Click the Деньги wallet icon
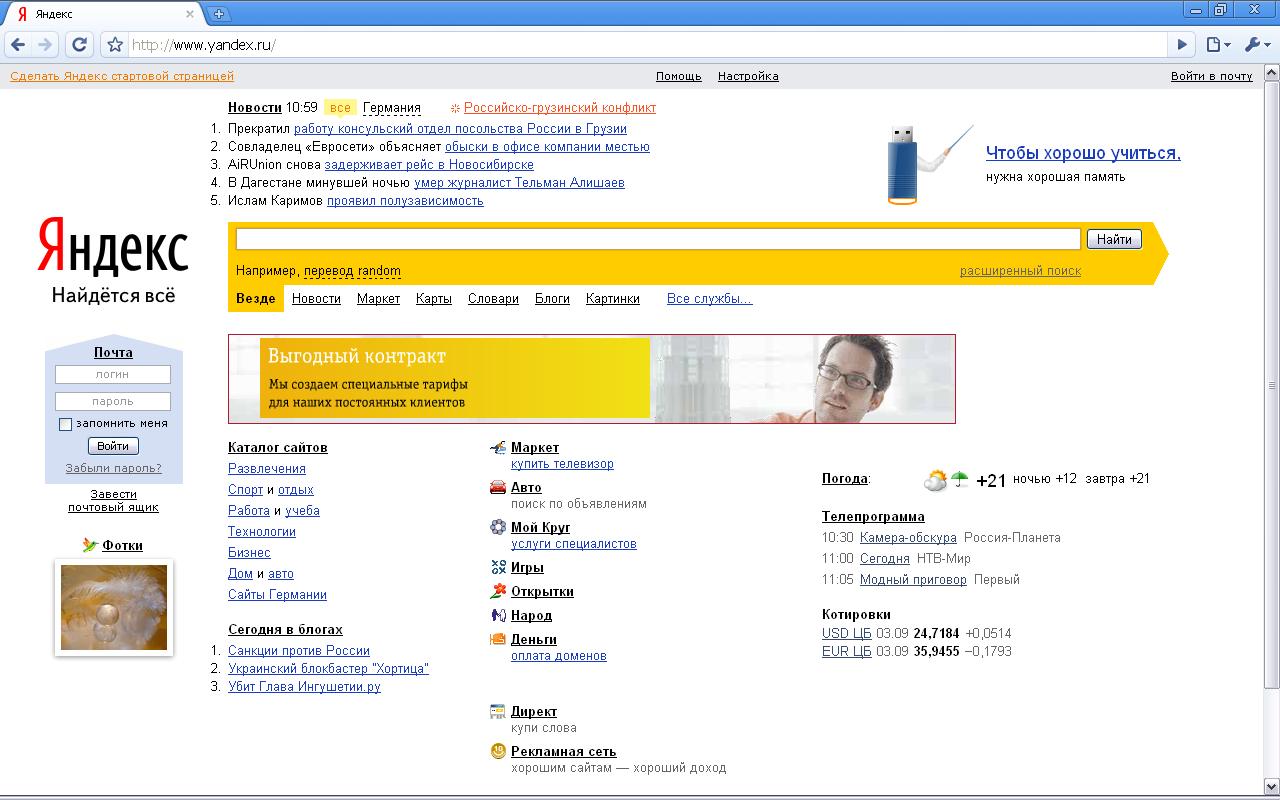This screenshot has height=800, width=1280. click(498, 639)
